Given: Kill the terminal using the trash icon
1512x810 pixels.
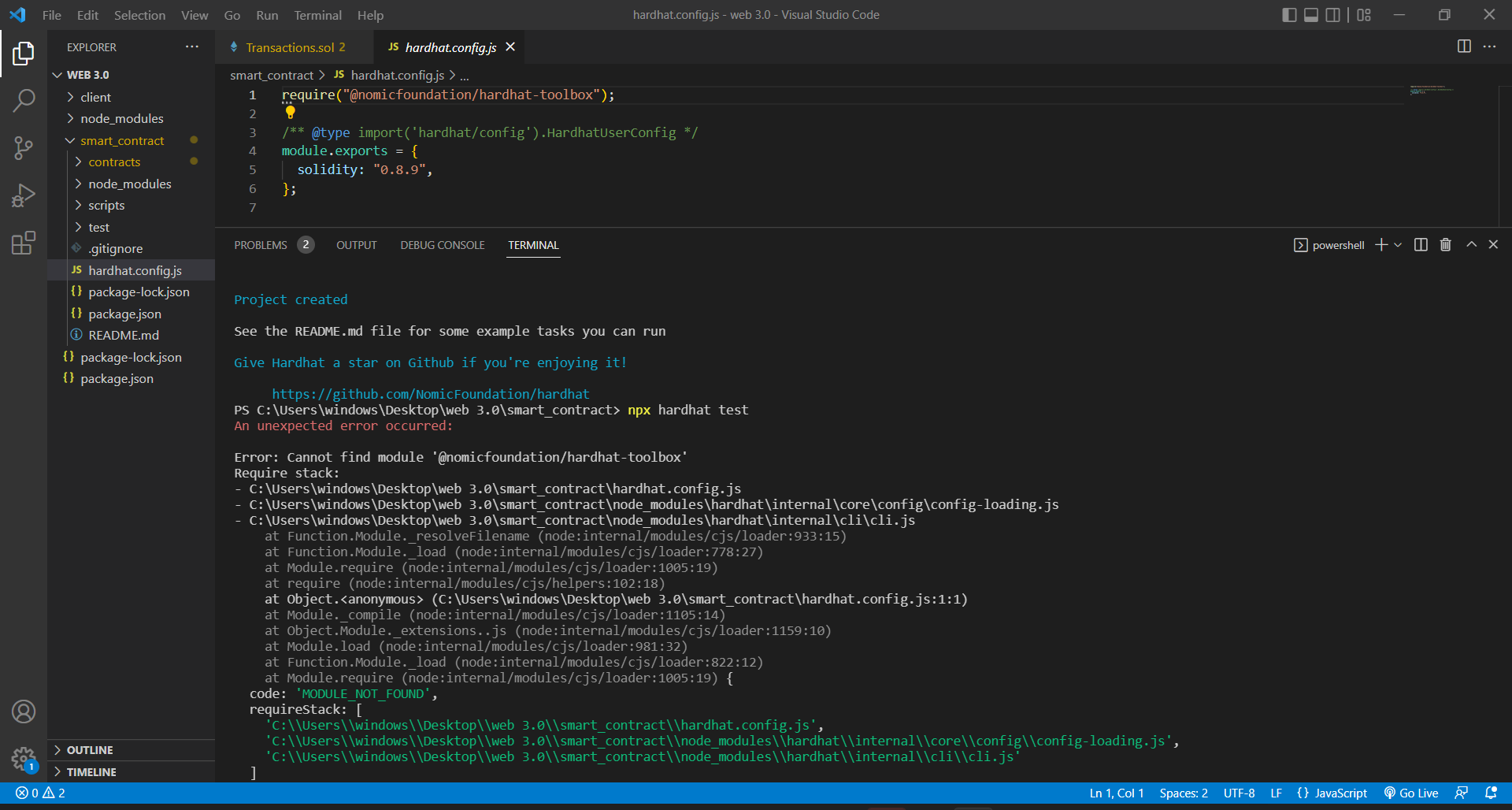Looking at the screenshot, I should point(1445,244).
